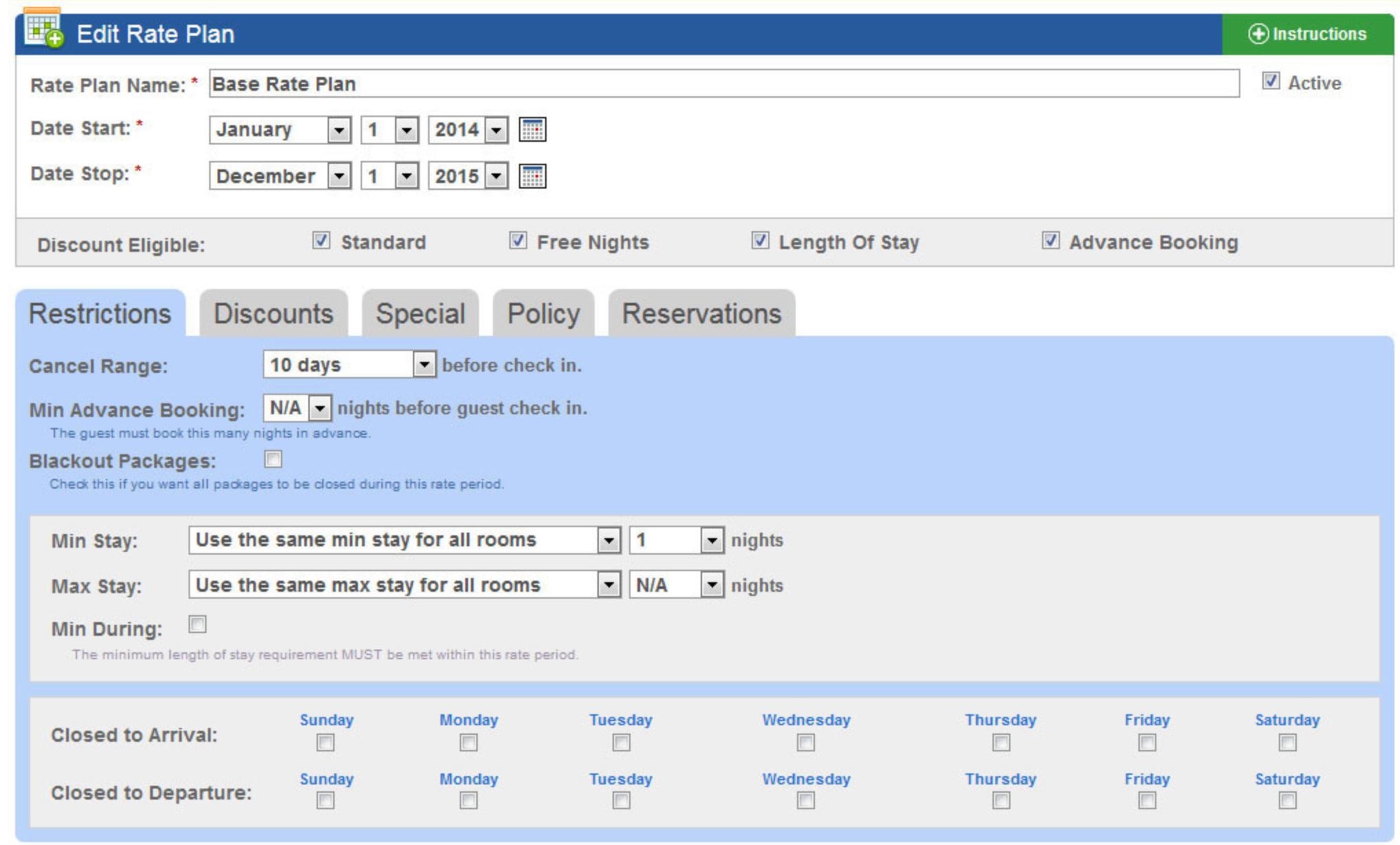Viewport: 1400px width, 845px height.
Task: Expand the Cancel Range dropdown
Action: coord(424,364)
